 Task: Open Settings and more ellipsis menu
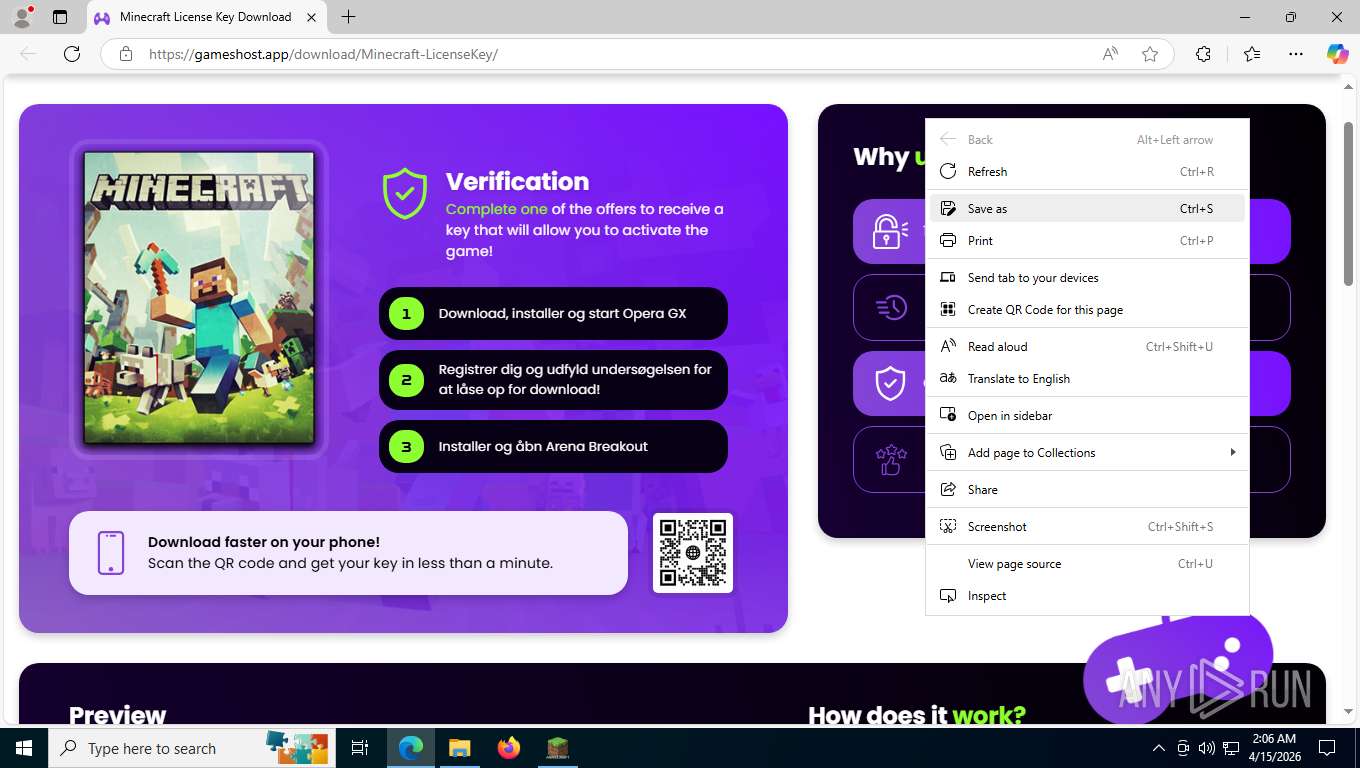click(1296, 54)
